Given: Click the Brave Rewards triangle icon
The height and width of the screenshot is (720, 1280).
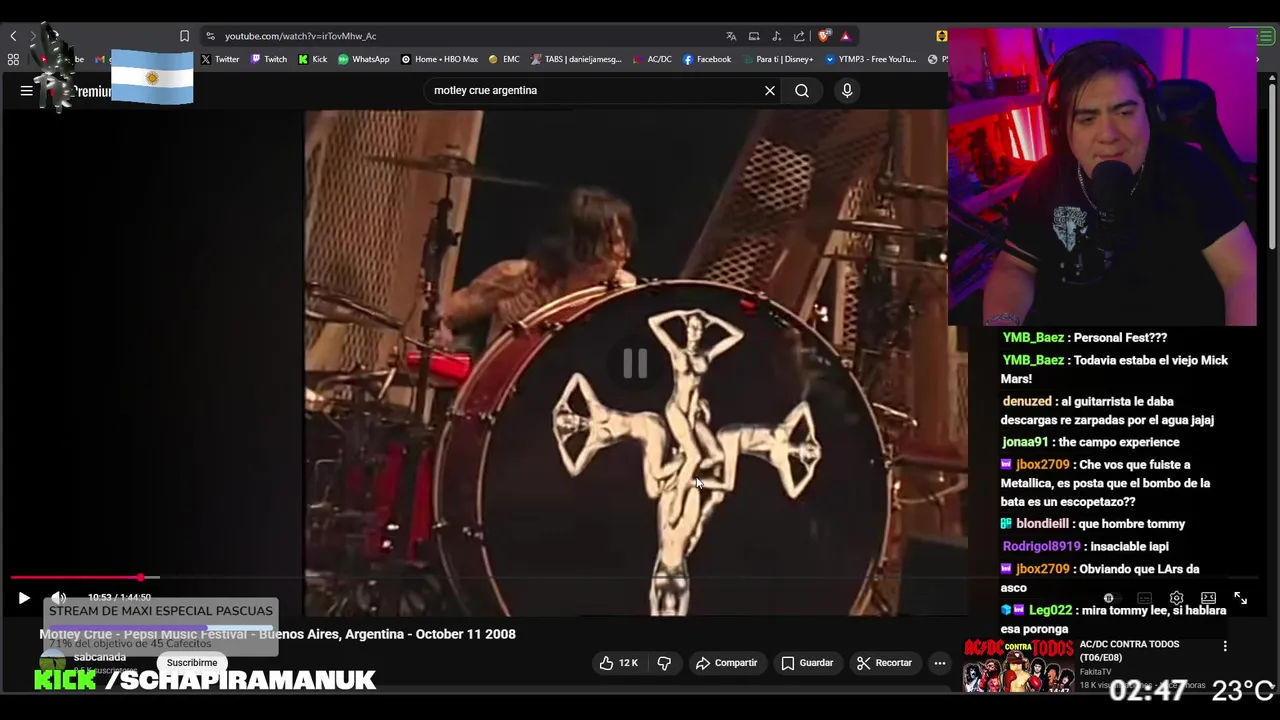Looking at the screenshot, I should pyautogui.click(x=846, y=36).
